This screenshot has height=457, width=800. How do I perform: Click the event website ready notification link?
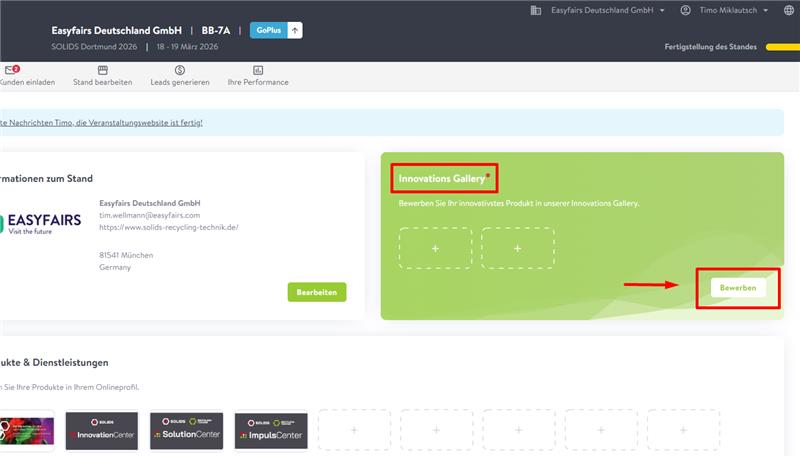click(x=100, y=122)
